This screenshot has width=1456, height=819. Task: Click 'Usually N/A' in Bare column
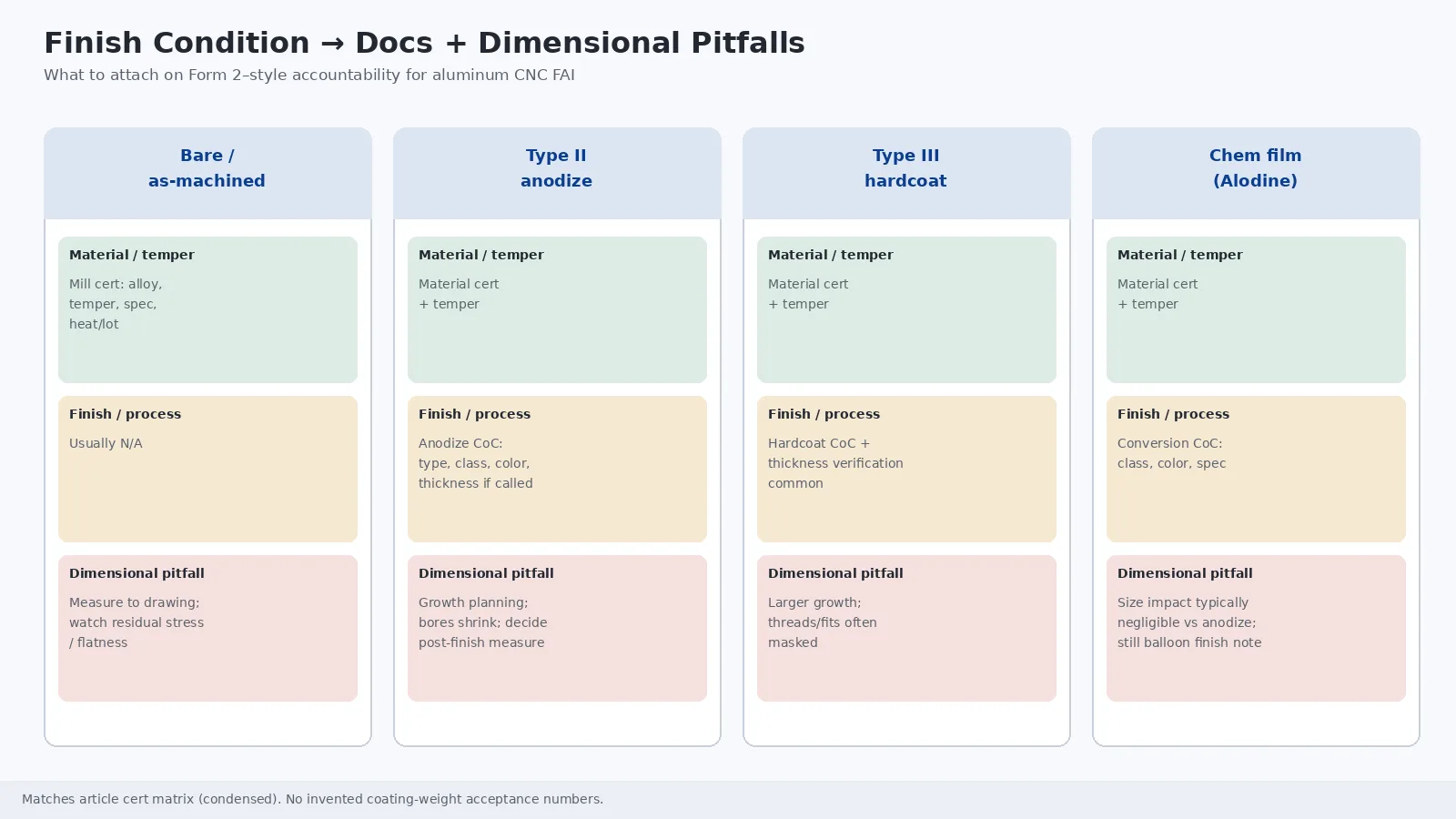tap(106, 443)
